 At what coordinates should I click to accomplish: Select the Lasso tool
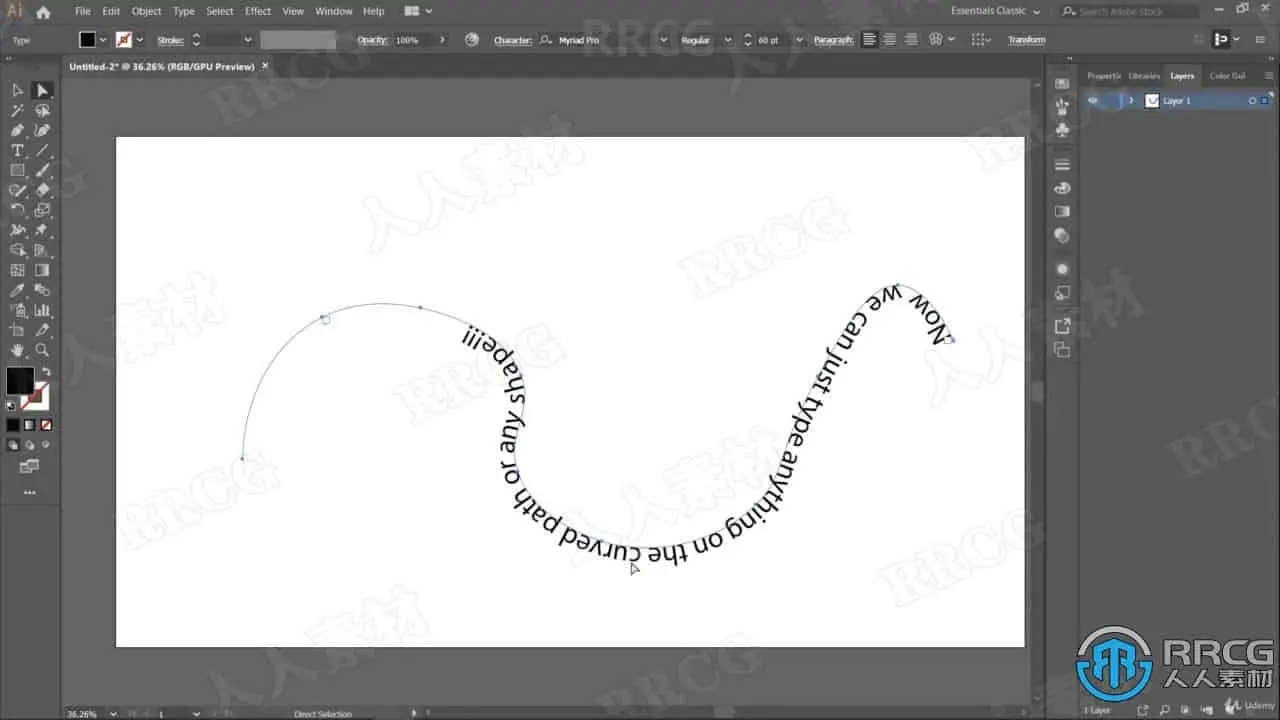(x=42, y=111)
